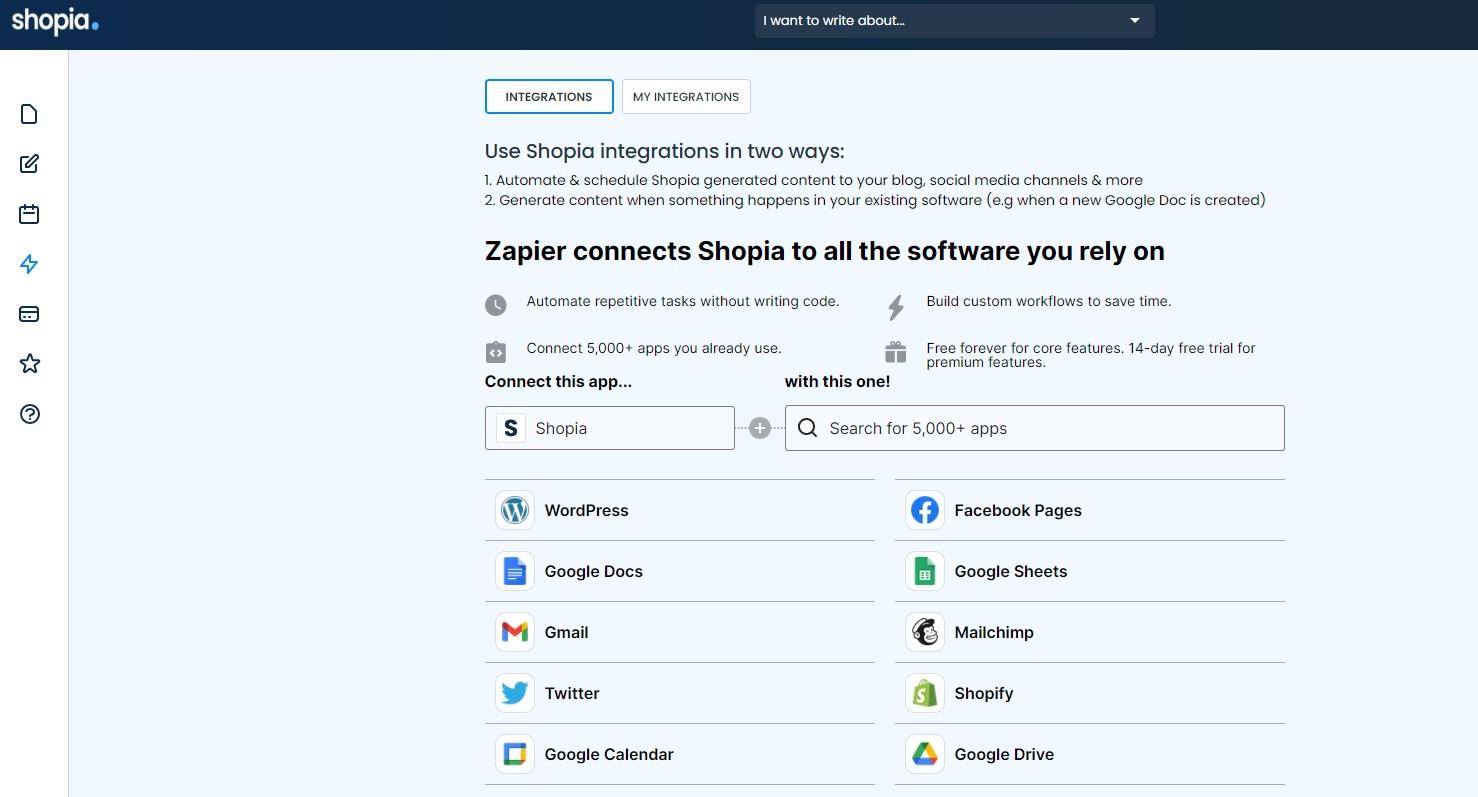Screen dimensions: 1478x797
Task: Click the Google Drive logo icon
Action: (925, 754)
